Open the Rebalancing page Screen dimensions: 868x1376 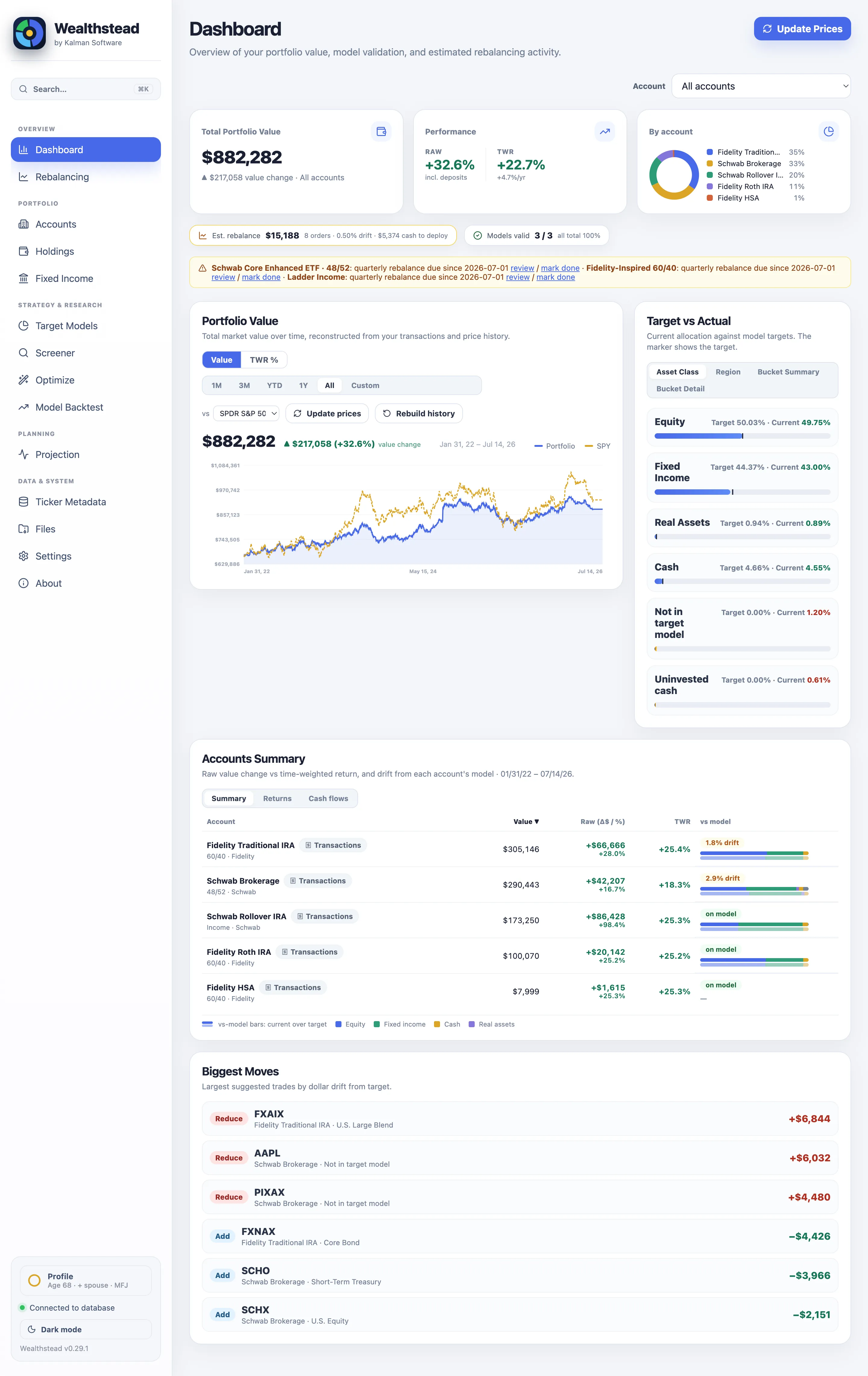pos(86,177)
